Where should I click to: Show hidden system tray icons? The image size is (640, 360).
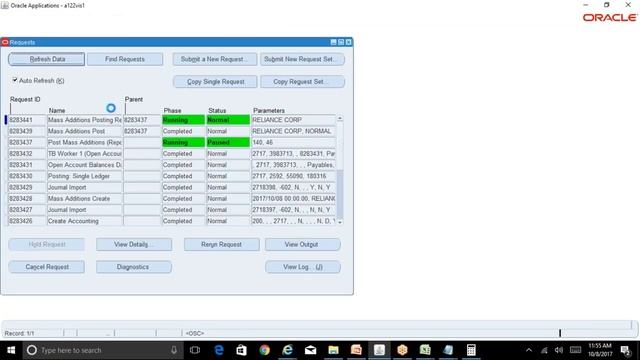529,350
